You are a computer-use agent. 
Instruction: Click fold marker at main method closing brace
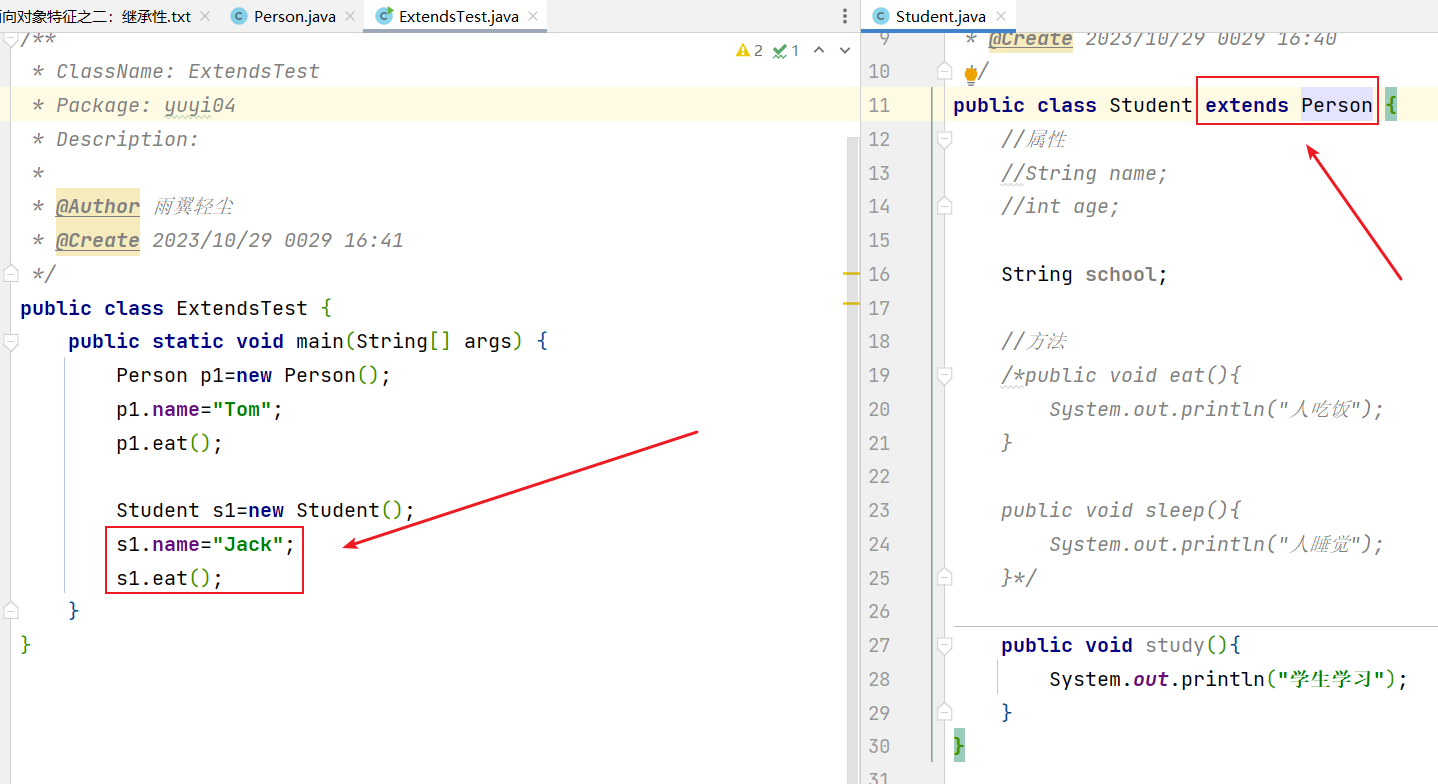10,609
